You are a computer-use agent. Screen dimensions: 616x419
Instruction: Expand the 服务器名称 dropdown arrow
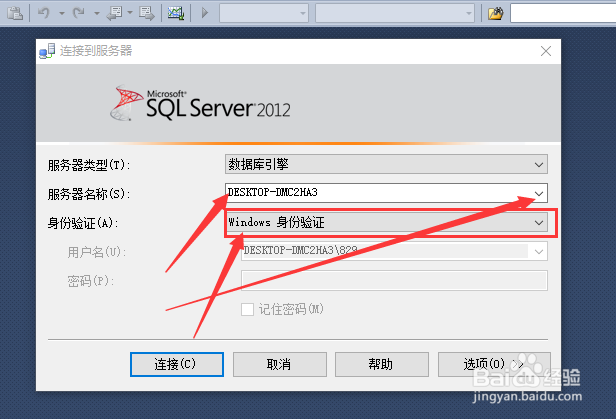[539, 193]
